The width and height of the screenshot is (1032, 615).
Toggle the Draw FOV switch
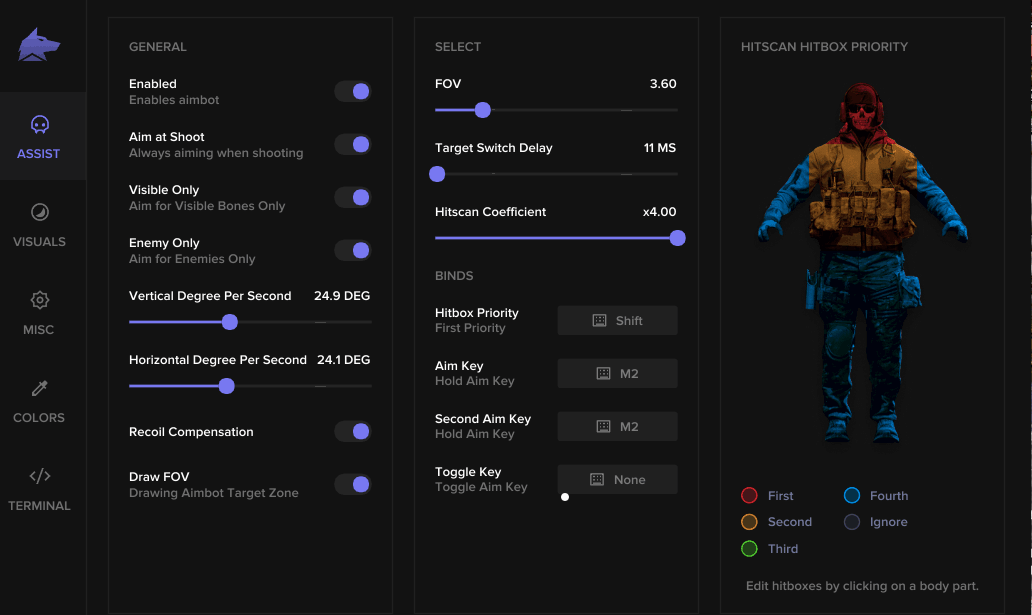[353, 485]
